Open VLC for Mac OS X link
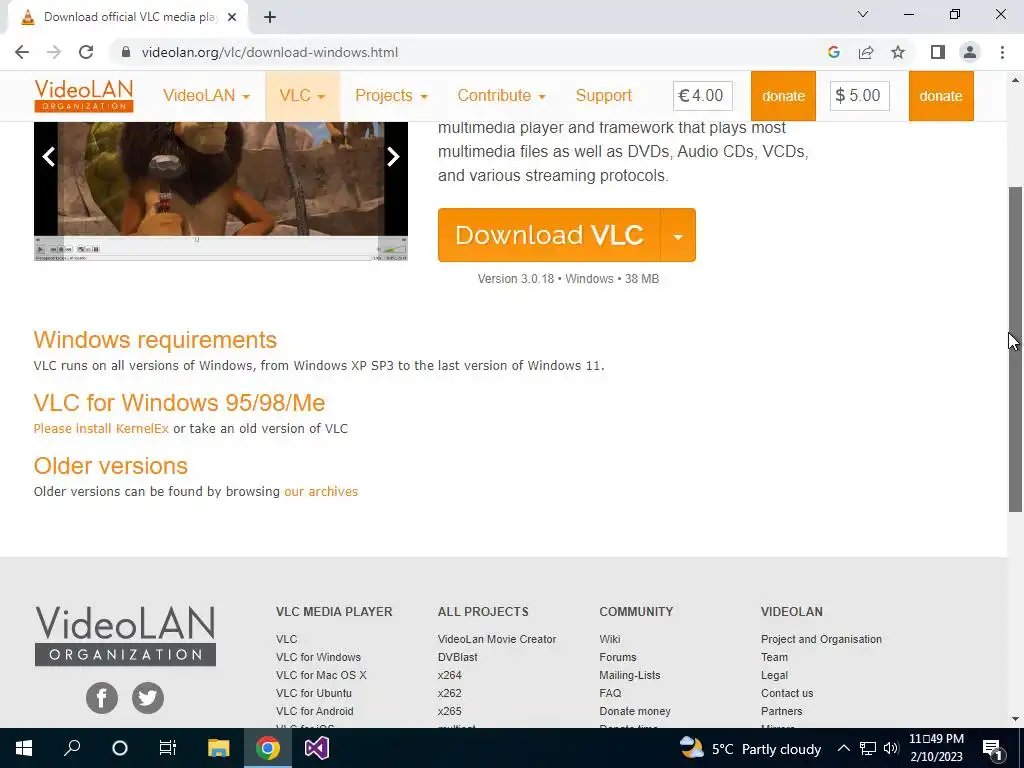This screenshot has height=768, width=1024. (x=321, y=675)
